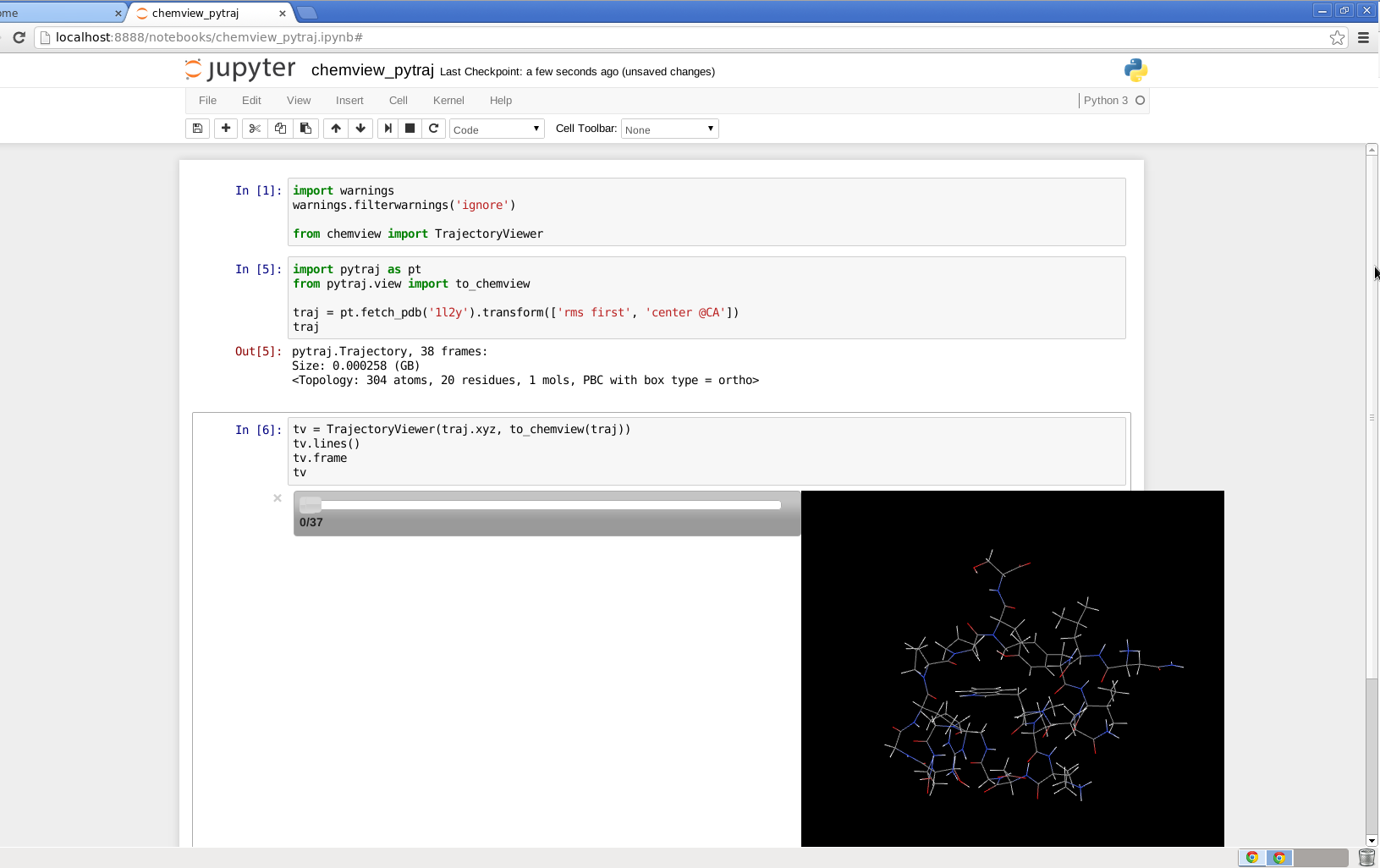Run the current cell with run icon

click(x=388, y=128)
